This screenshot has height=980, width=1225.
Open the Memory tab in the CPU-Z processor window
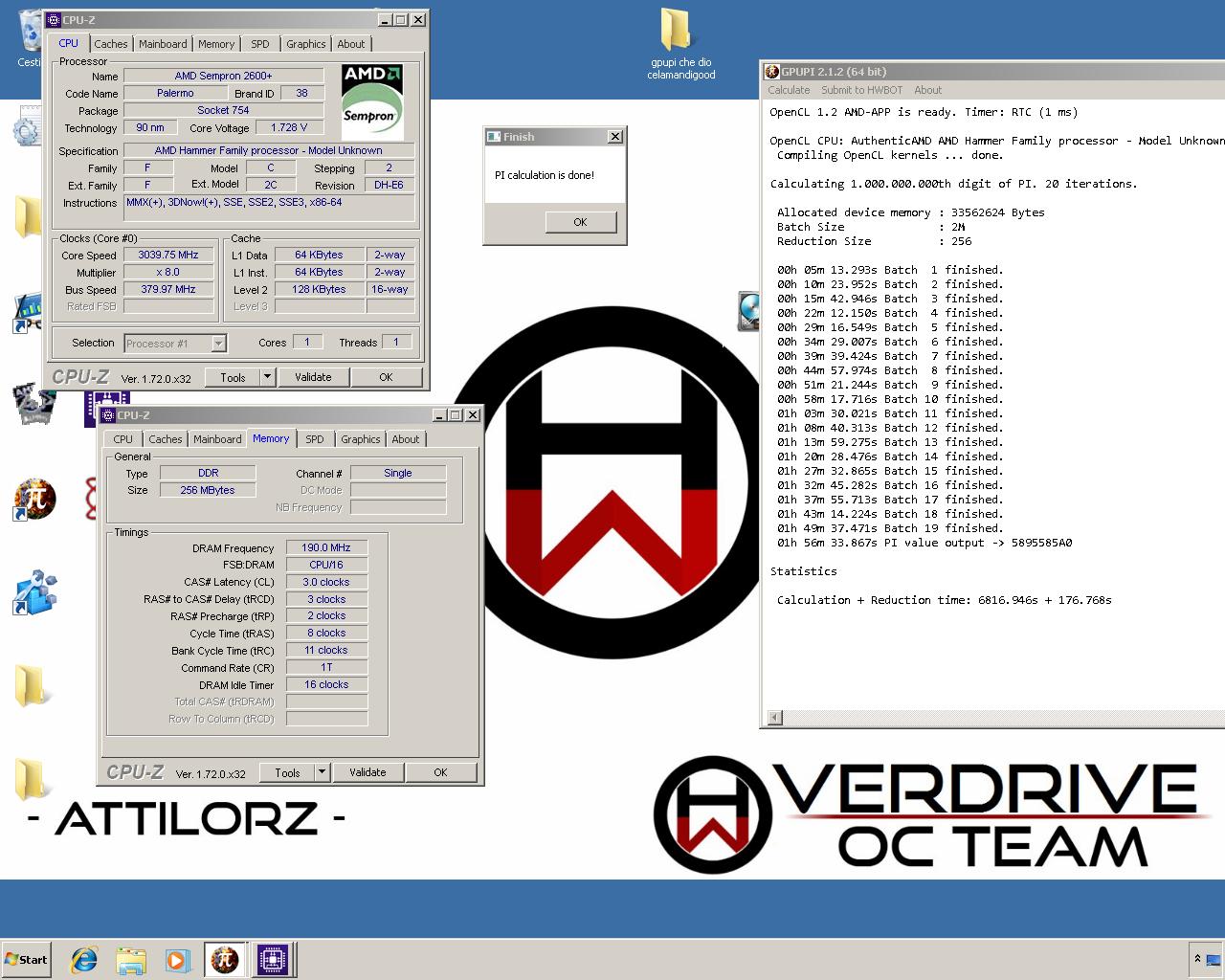pyautogui.click(x=216, y=44)
